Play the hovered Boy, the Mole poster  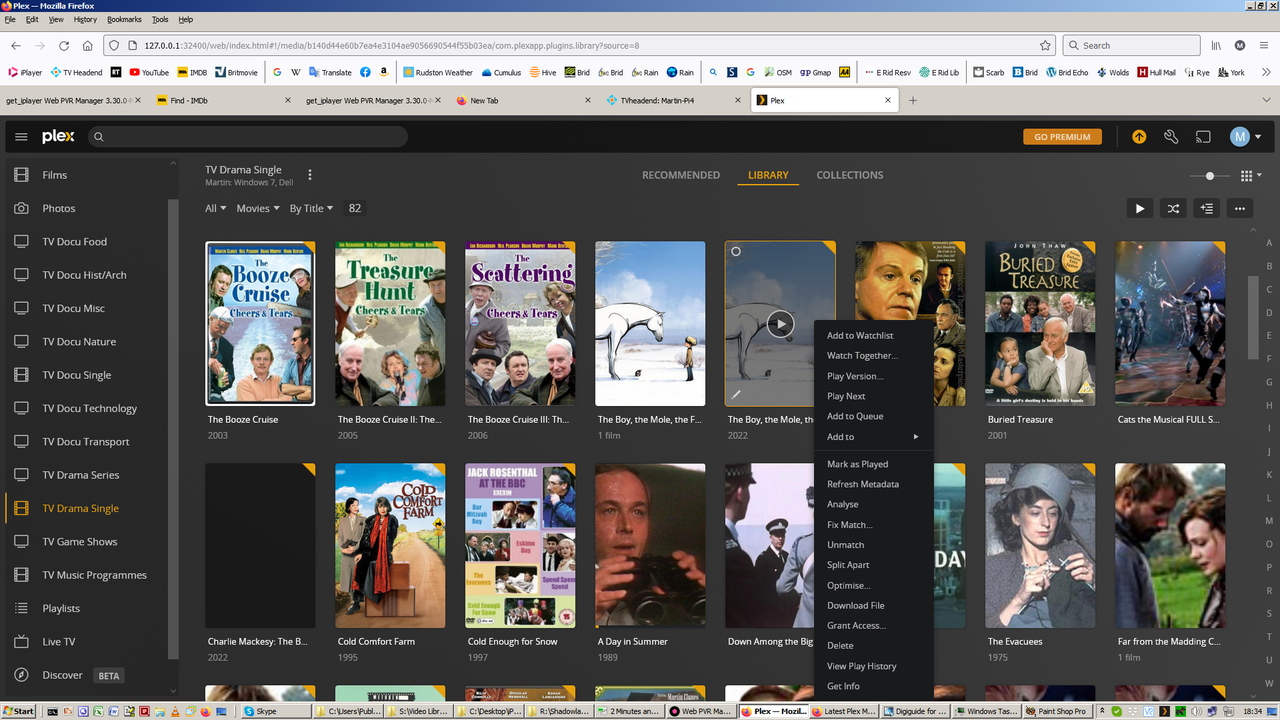(x=780, y=323)
